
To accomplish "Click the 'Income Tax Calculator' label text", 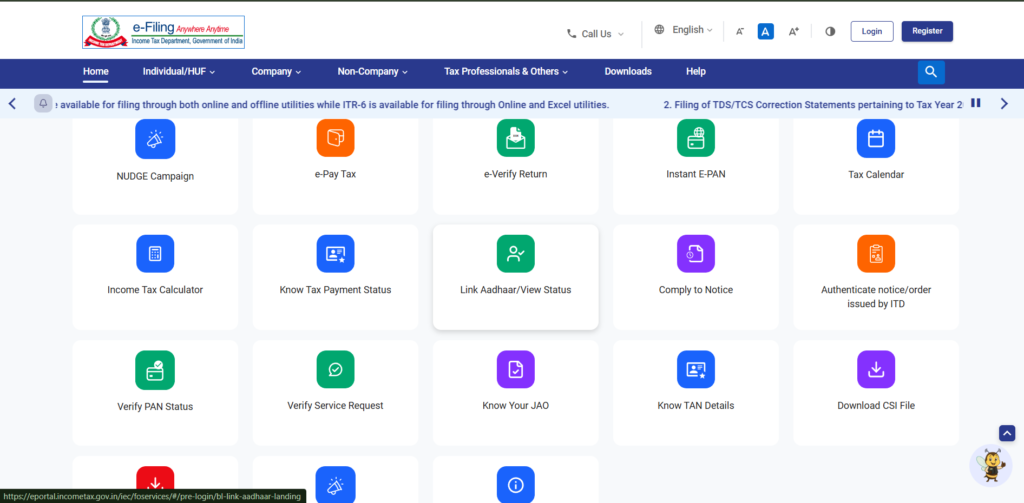I will coord(155,290).
